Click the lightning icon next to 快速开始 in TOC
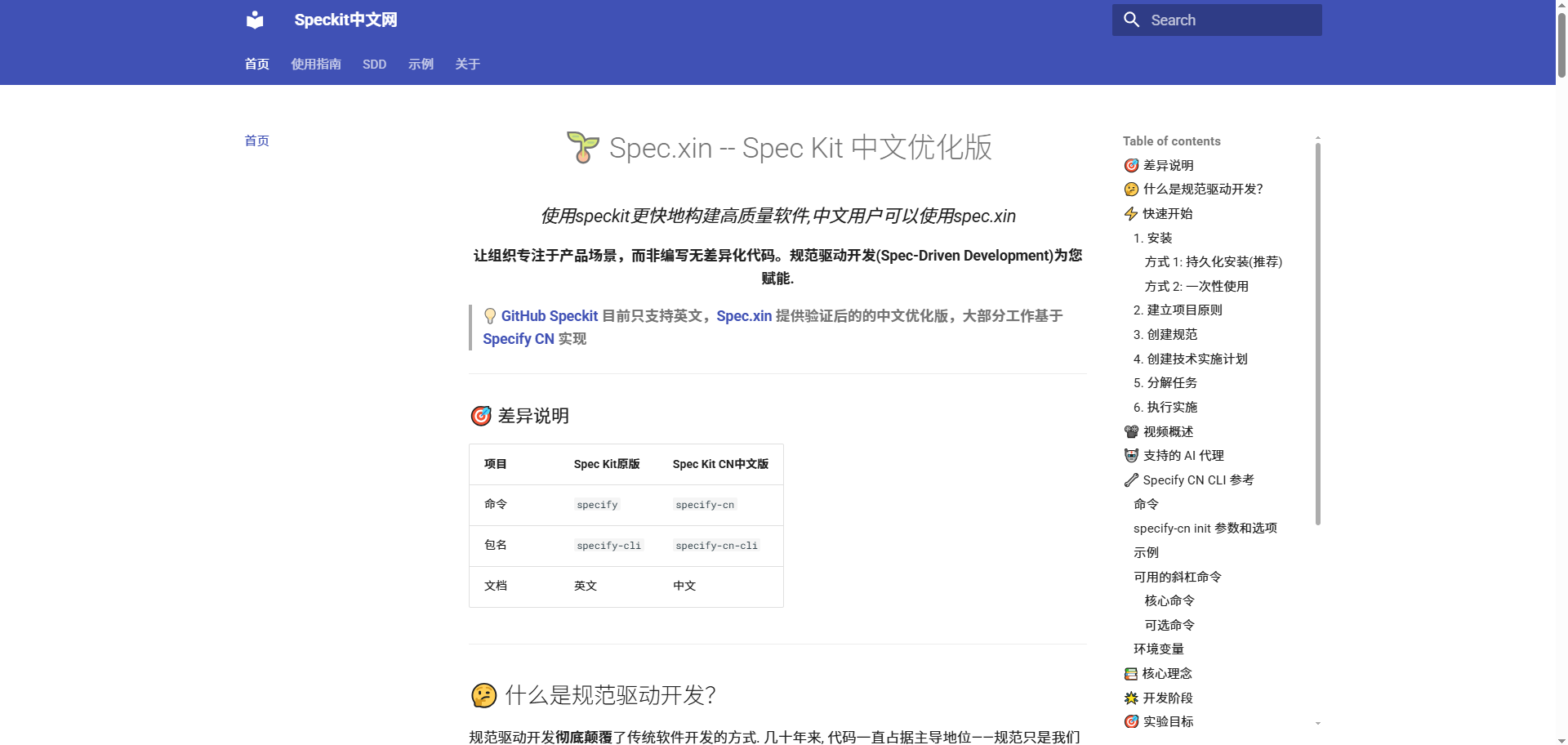1568x745 pixels. (1131, 214)
